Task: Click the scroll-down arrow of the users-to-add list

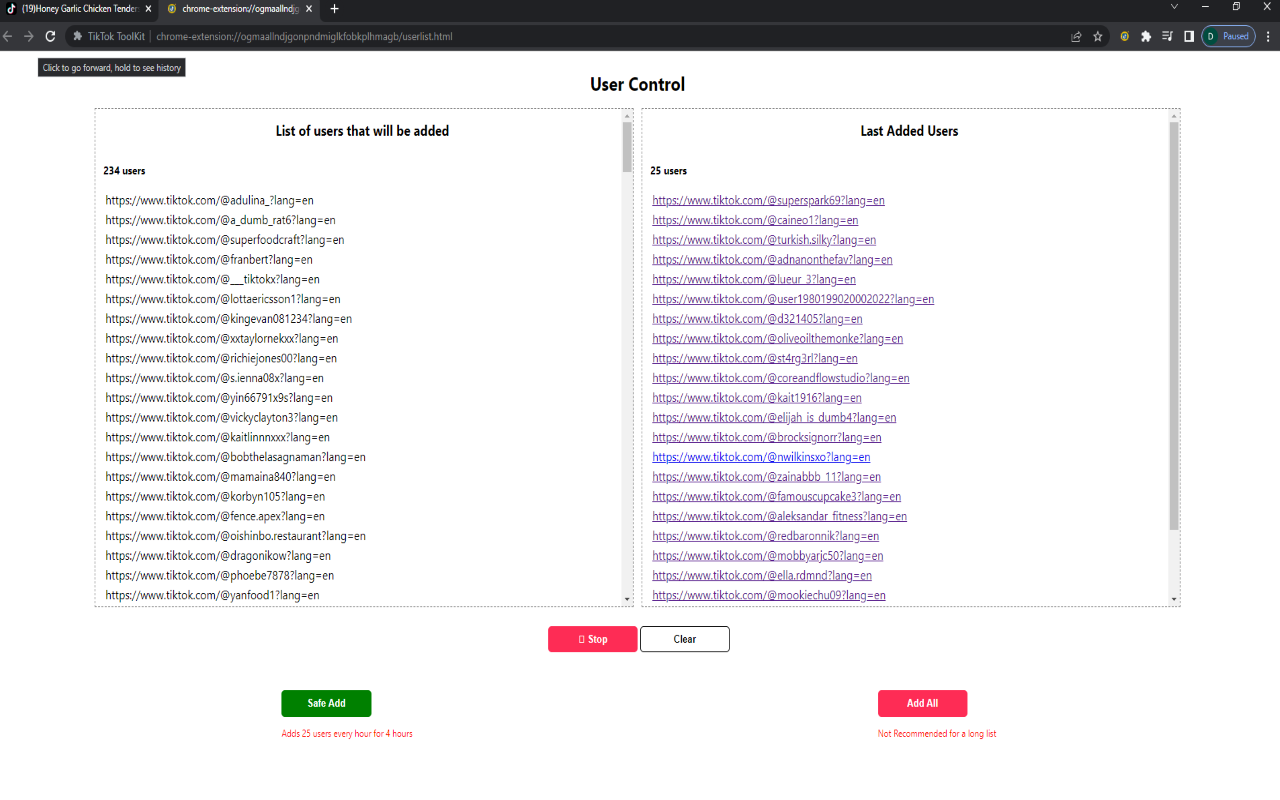Action: [628, 599]
